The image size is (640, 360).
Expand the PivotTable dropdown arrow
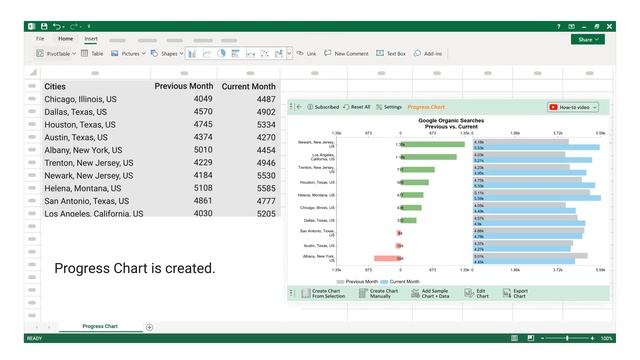74,53
